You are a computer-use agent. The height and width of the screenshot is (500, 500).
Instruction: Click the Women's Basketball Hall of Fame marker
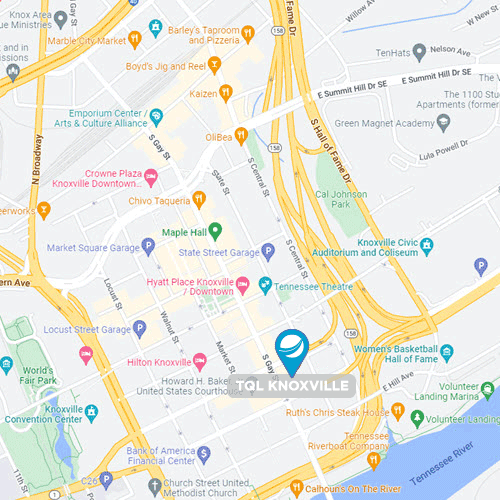(447, 353)
